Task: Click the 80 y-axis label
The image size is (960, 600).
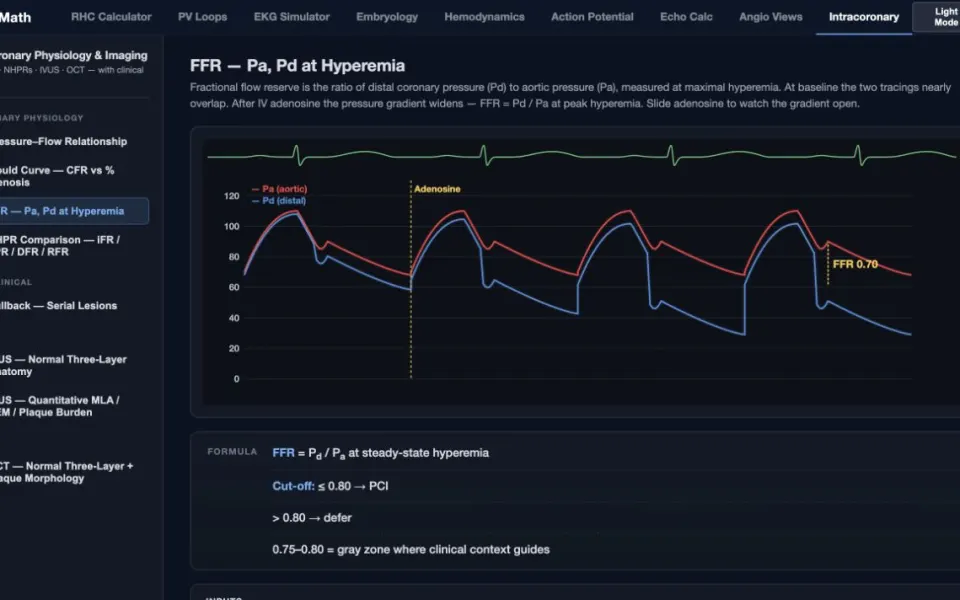Action: [x=234, y=257]
